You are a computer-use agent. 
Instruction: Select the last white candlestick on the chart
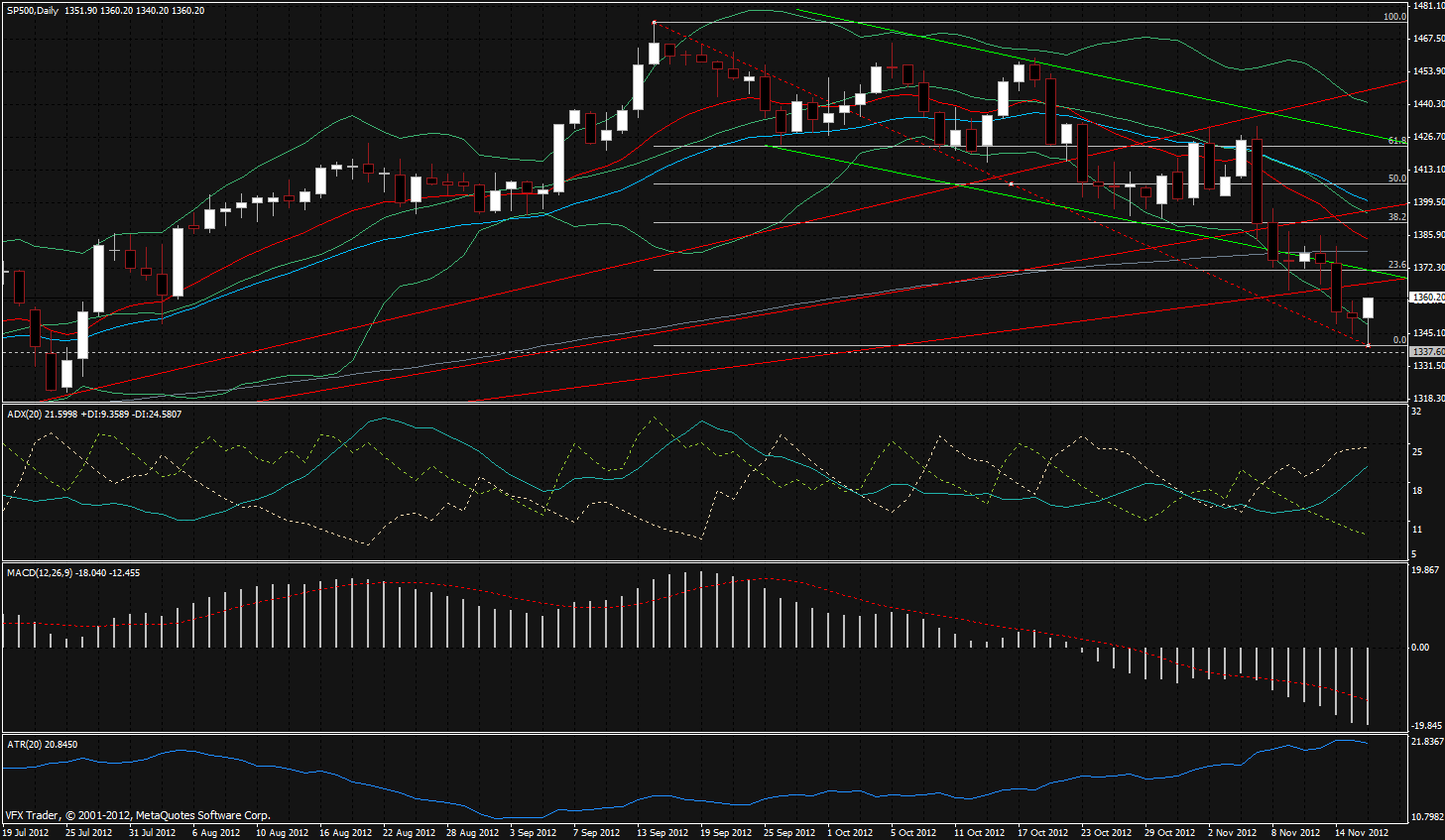[1368, 307]
